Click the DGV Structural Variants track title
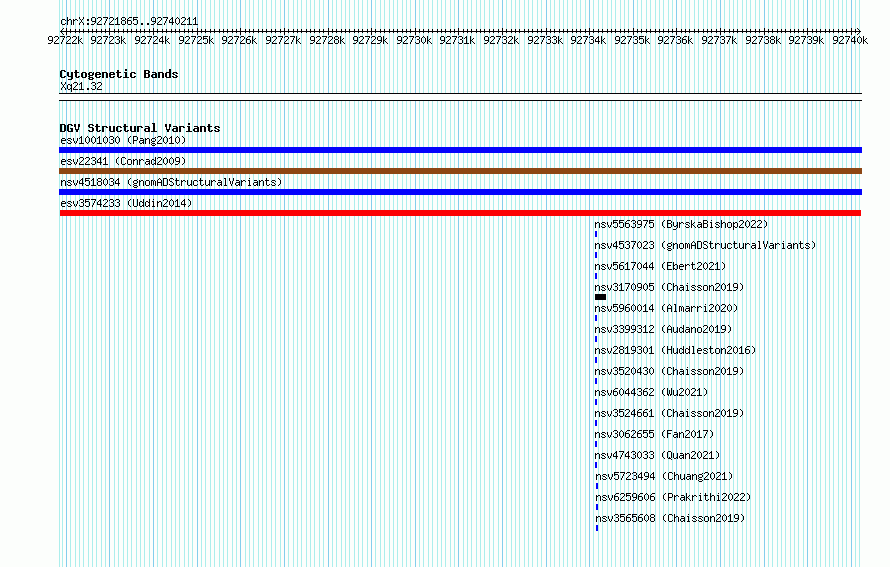Viewport: 890px width, 567px height. coord(140,128)
